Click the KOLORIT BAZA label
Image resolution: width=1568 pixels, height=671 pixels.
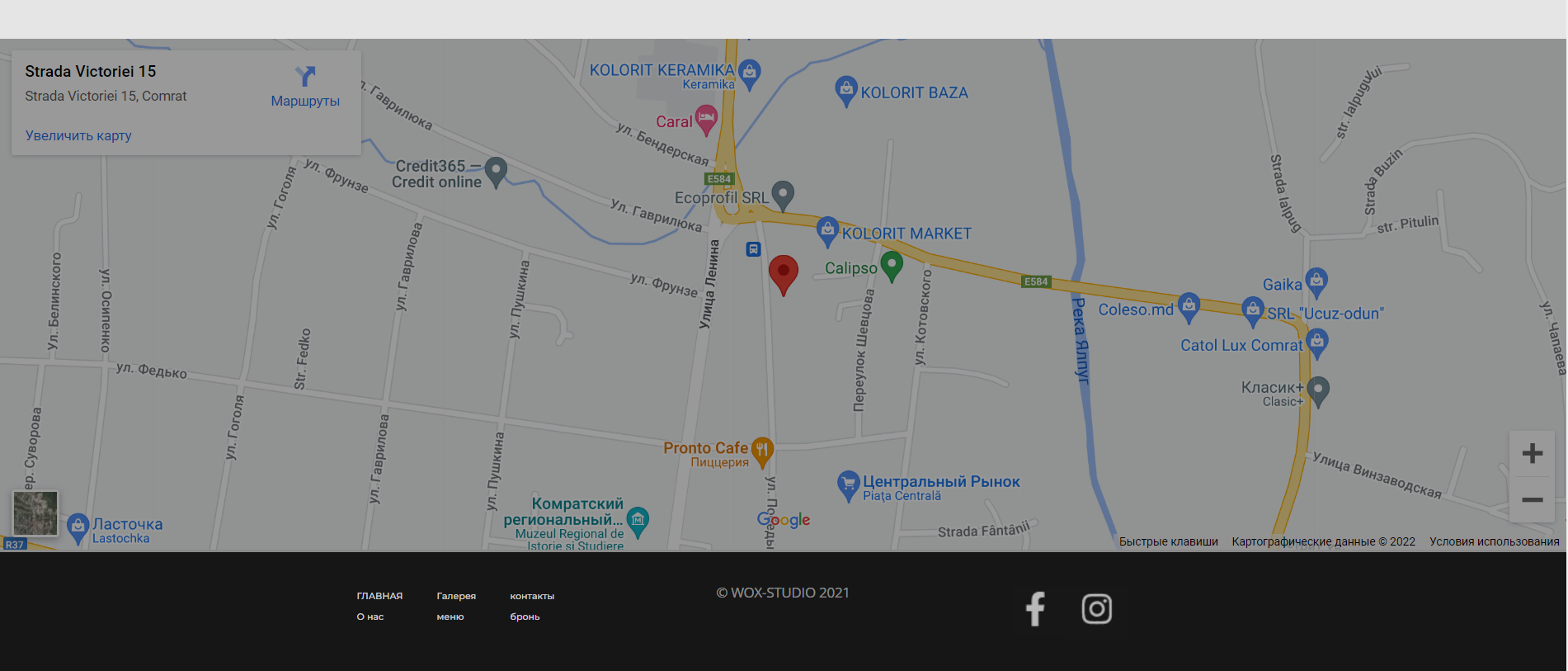click(x=915, y=93)
